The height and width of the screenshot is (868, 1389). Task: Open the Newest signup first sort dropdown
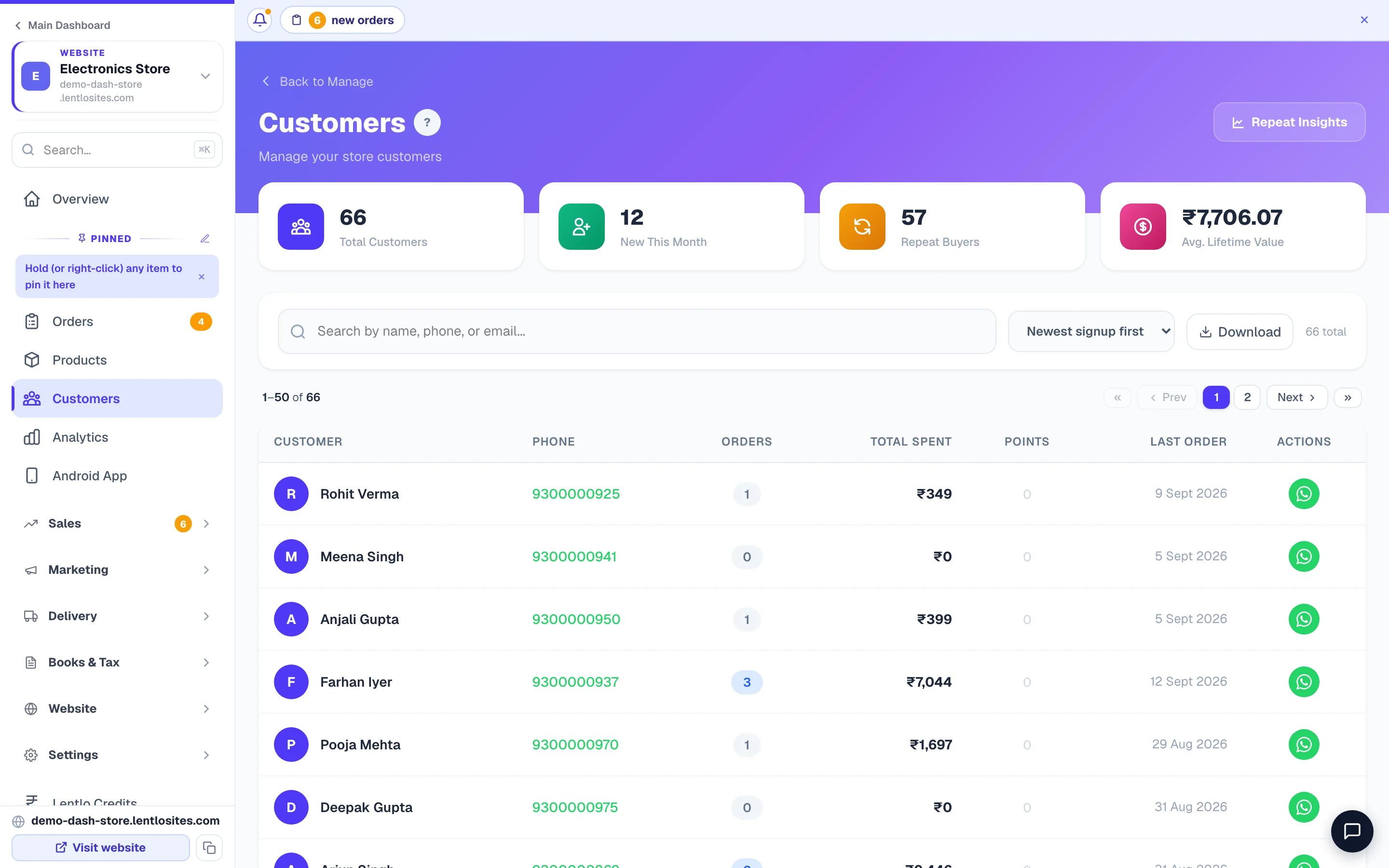pos(1090,331)
